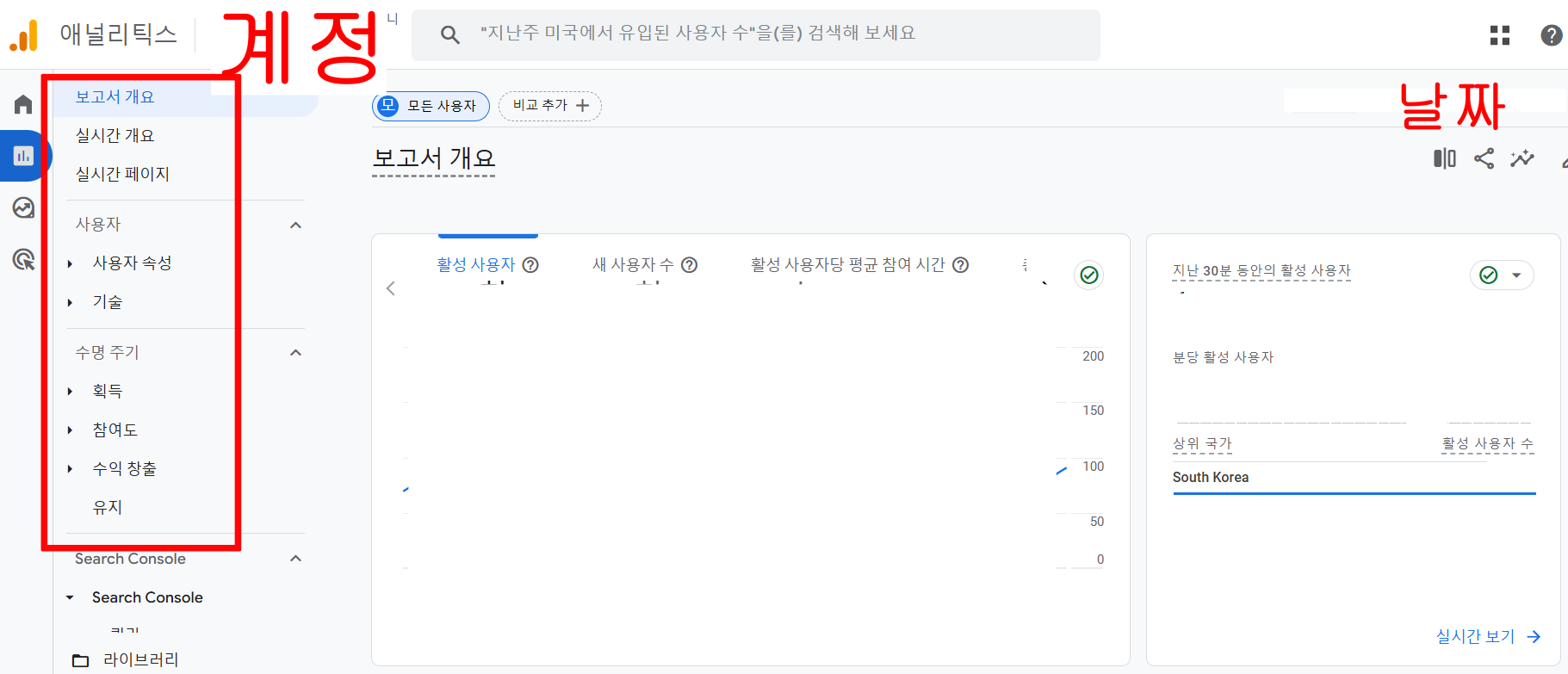The width and height of the screenshot is (1568, 674).
Task: Select the 활성 사용자당 평균 참여 시간 tab
Action: (859, 265)
